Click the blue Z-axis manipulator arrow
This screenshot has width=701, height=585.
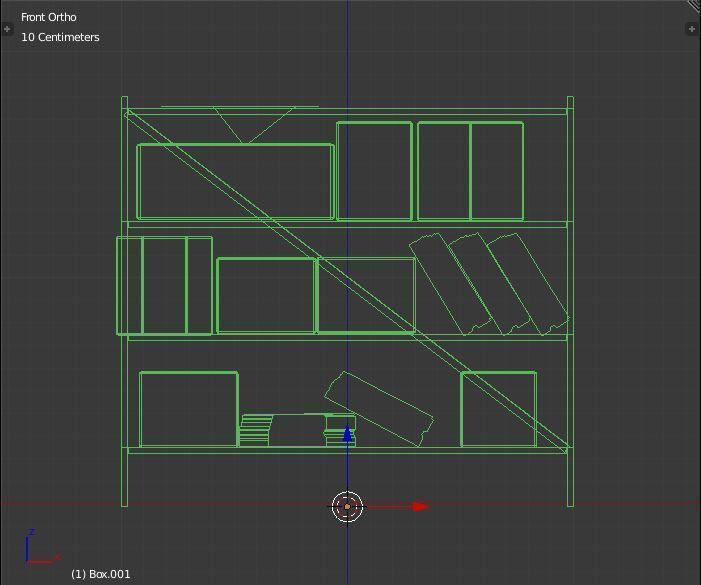(x=347, y=433)
